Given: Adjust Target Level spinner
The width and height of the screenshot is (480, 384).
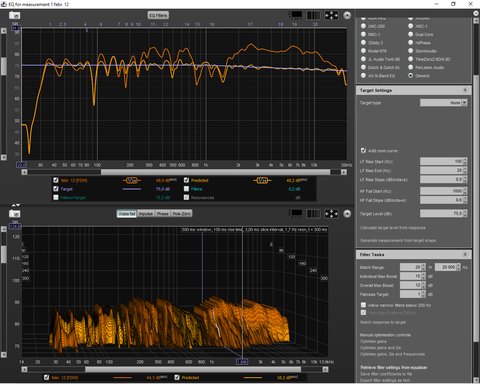Looking at the screenshot, I should [465, 213].
